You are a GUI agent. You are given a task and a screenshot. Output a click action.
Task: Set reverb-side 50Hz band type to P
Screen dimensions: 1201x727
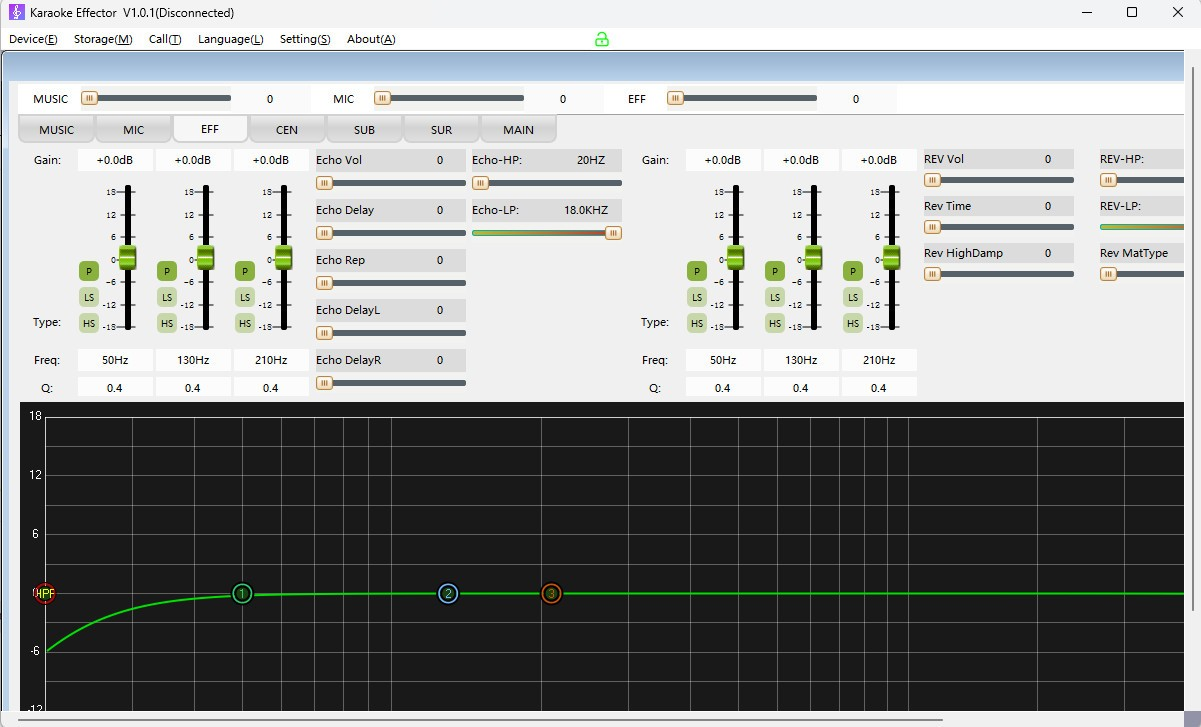point(697,271)
